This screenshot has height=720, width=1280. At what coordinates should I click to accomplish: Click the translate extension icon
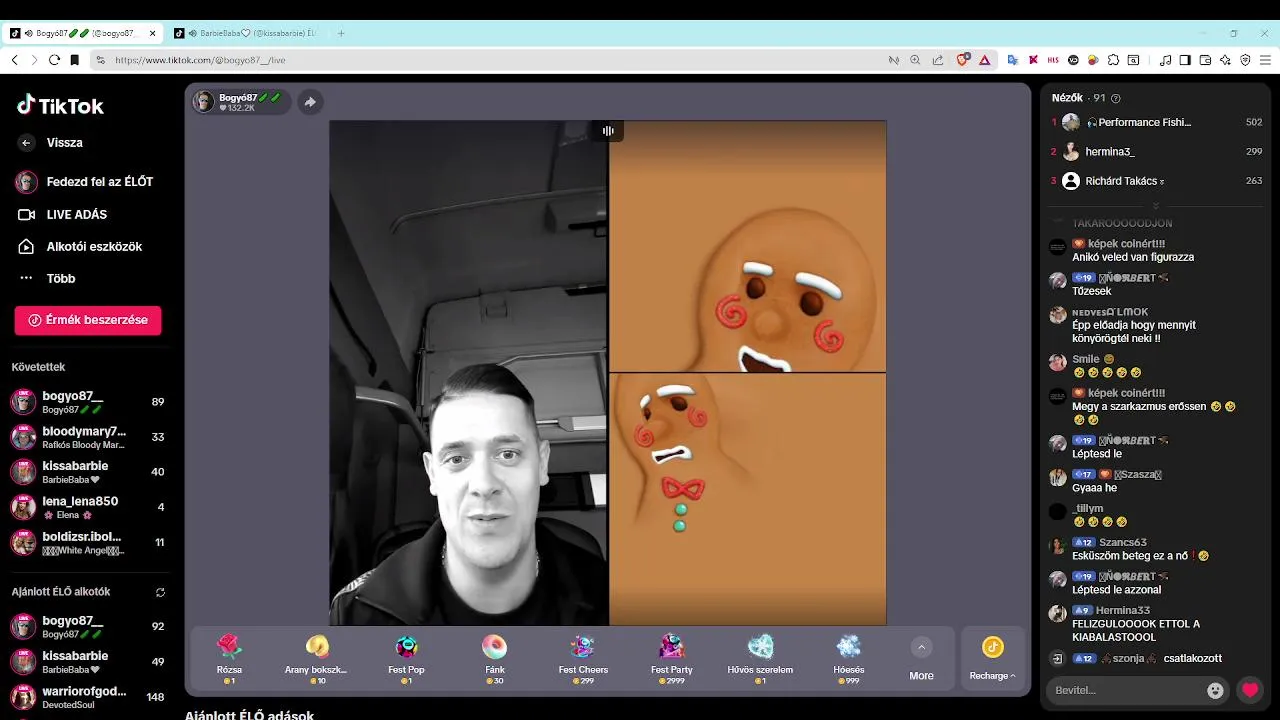coord(1012,60)
